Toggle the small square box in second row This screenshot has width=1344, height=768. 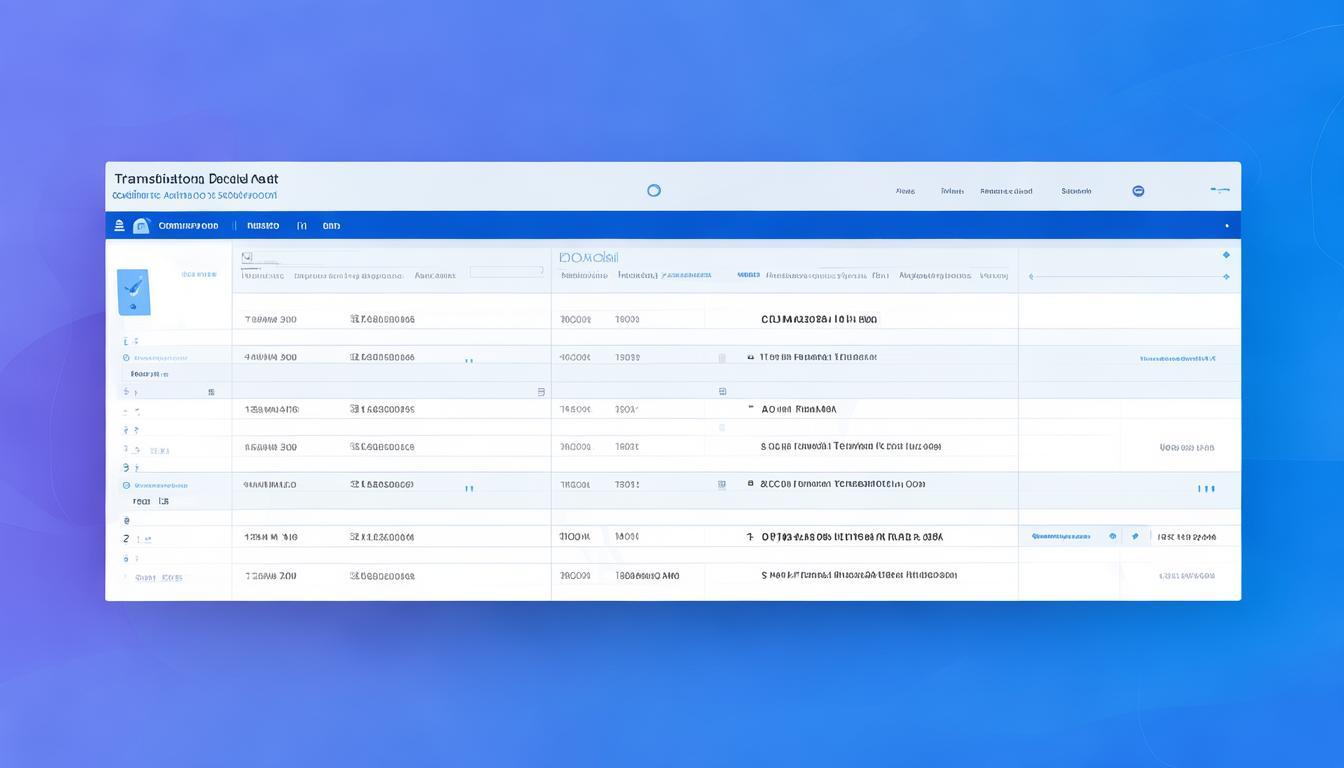pos(722,357)
